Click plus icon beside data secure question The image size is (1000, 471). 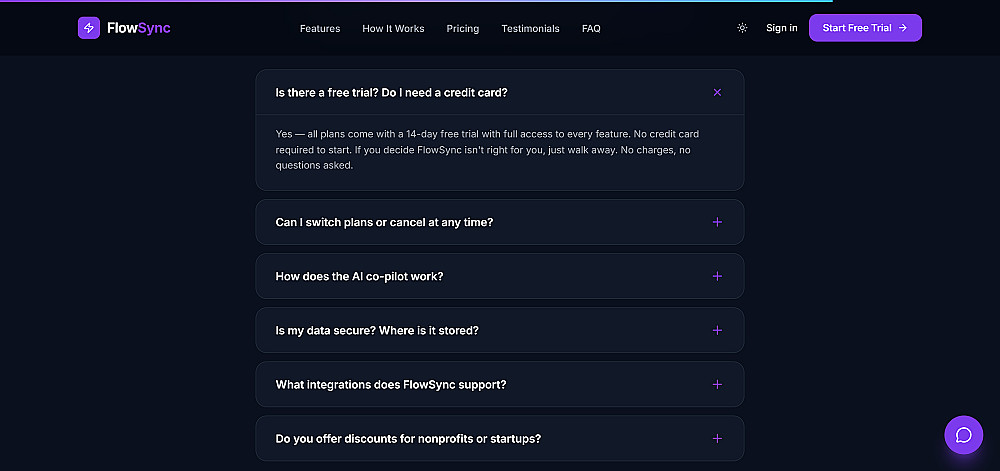(x=717, y=330)
